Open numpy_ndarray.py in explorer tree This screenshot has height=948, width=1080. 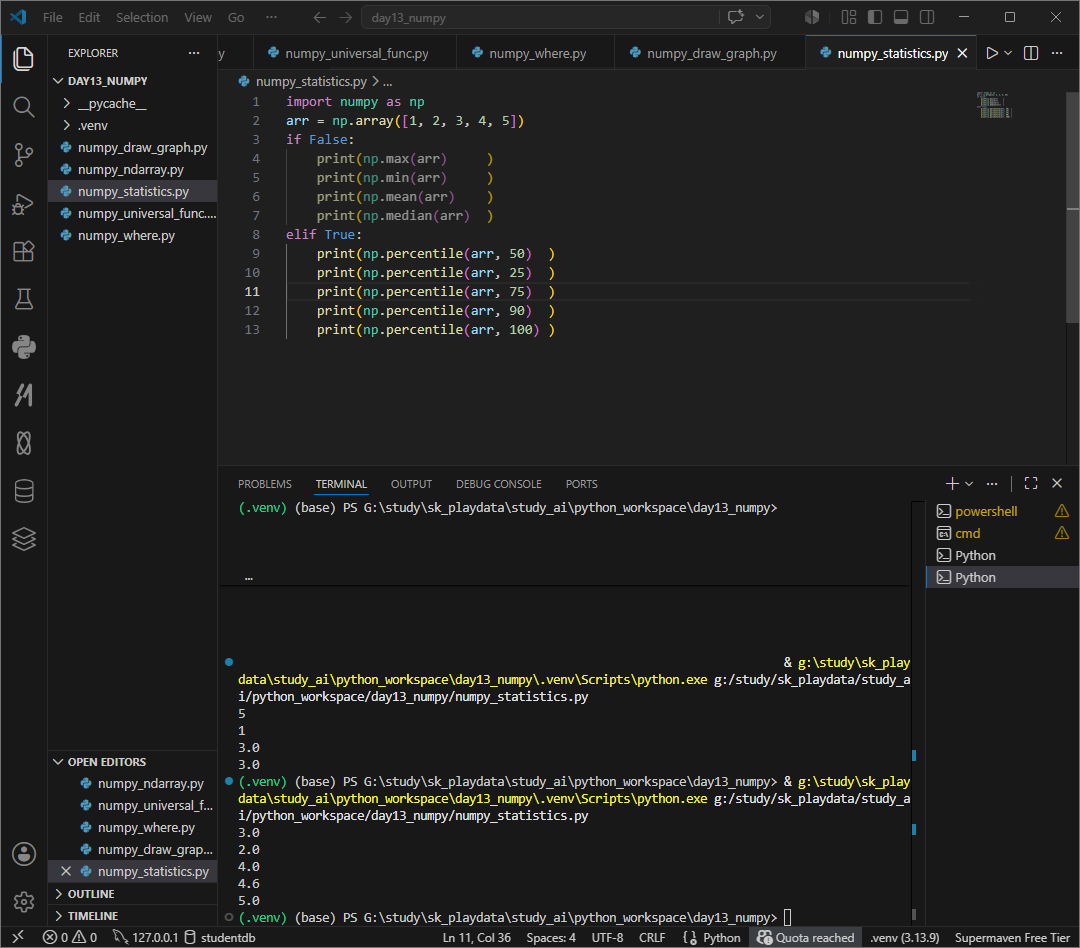pos(132,169)
